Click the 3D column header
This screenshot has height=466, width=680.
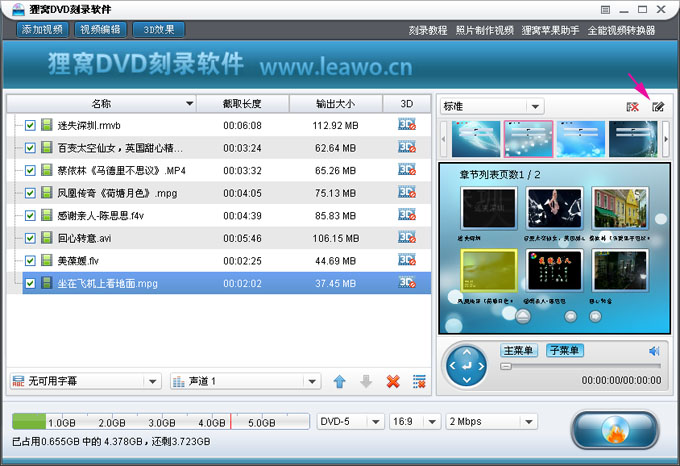coord(407,104)
